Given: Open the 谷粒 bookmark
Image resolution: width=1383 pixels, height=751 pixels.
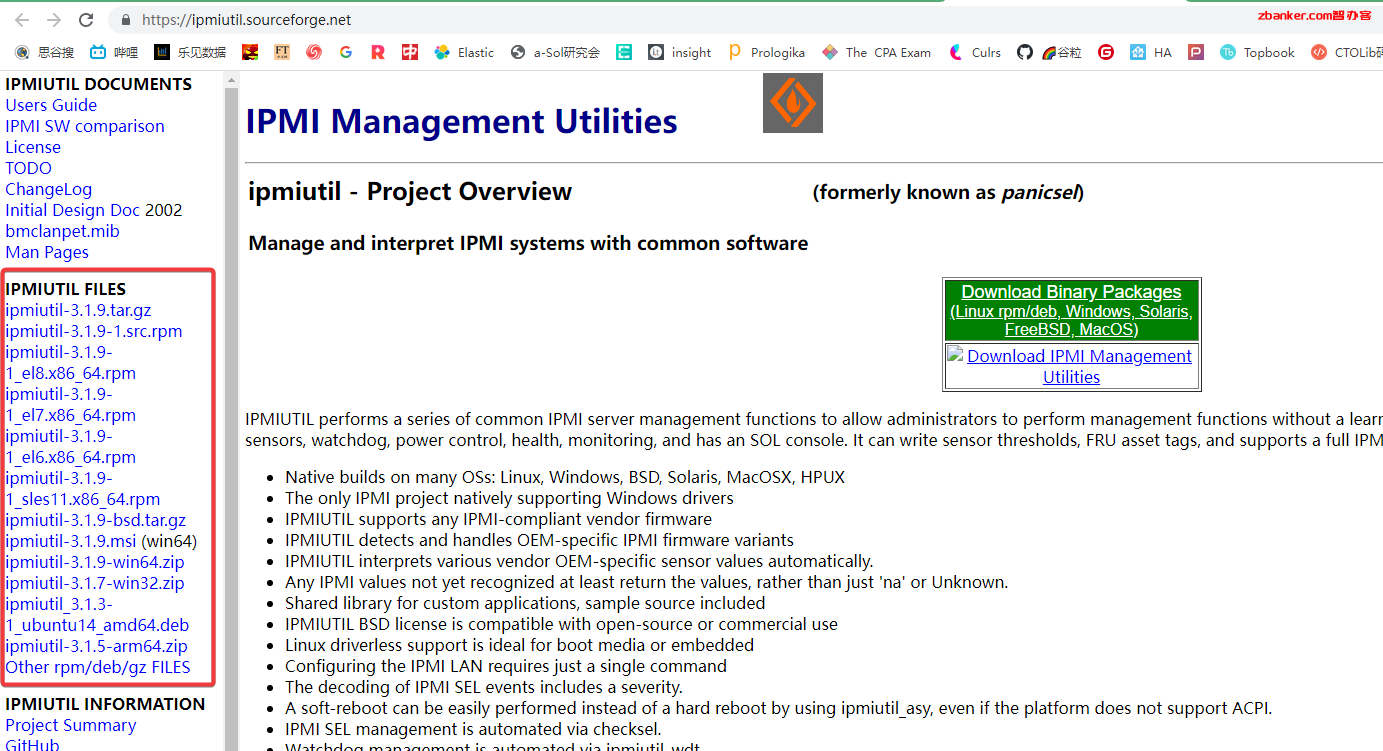Looking at the screenshot, I should [1062, 52].
